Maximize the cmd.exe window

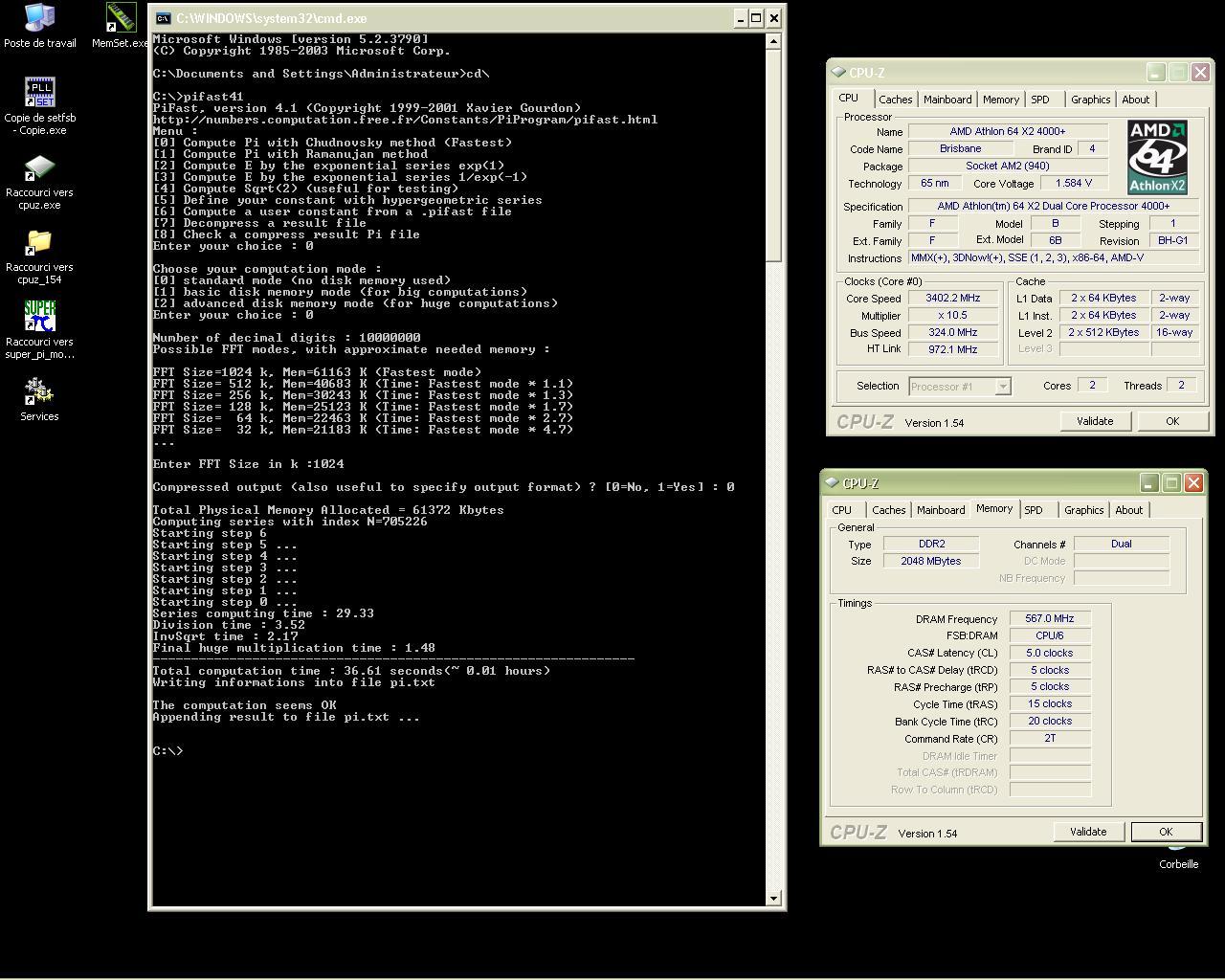tap(756, 18)
